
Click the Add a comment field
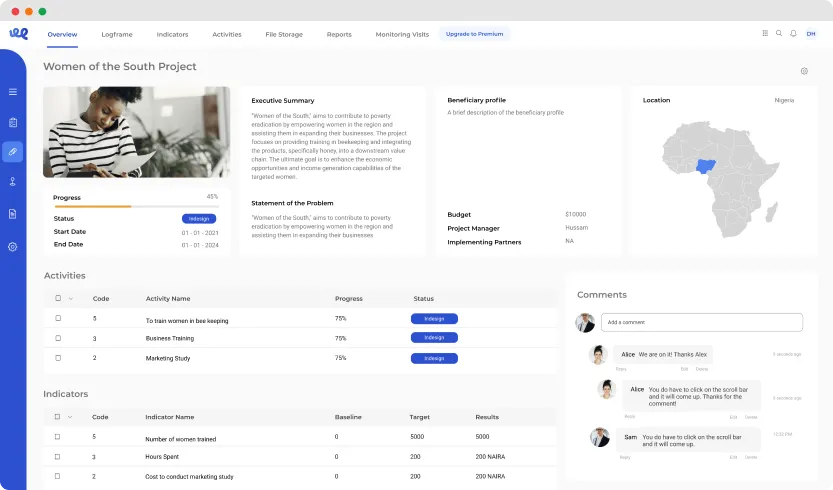pos(702,322)
